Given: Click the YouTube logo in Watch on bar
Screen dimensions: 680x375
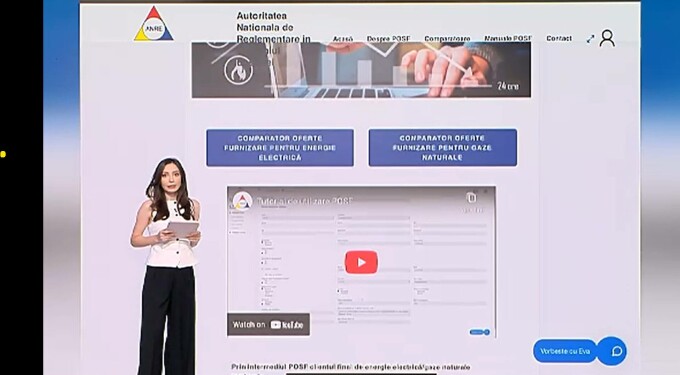Looking at the screenshot, I should coord(287,325).
